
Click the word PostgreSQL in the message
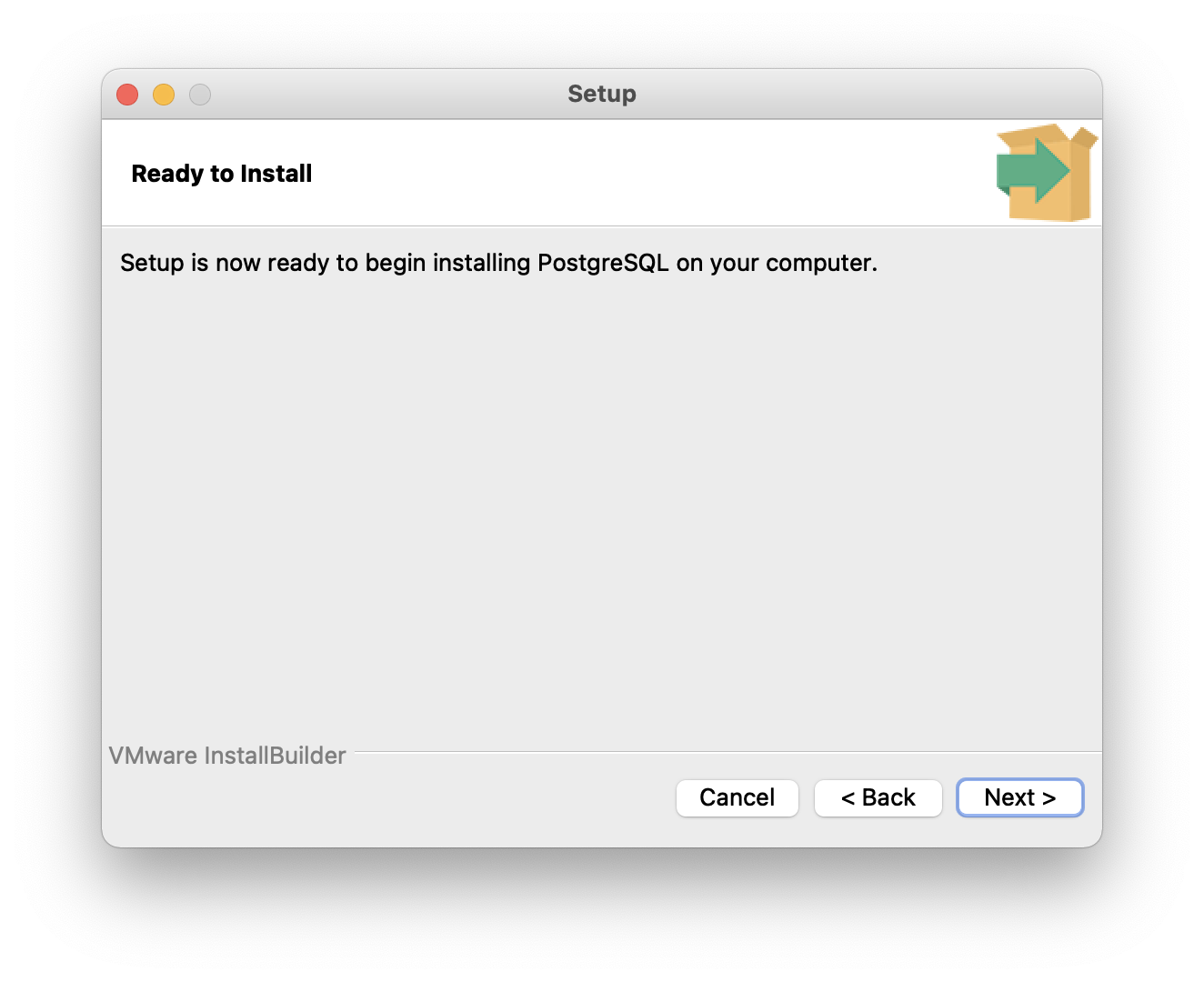[x=602, y=263]
